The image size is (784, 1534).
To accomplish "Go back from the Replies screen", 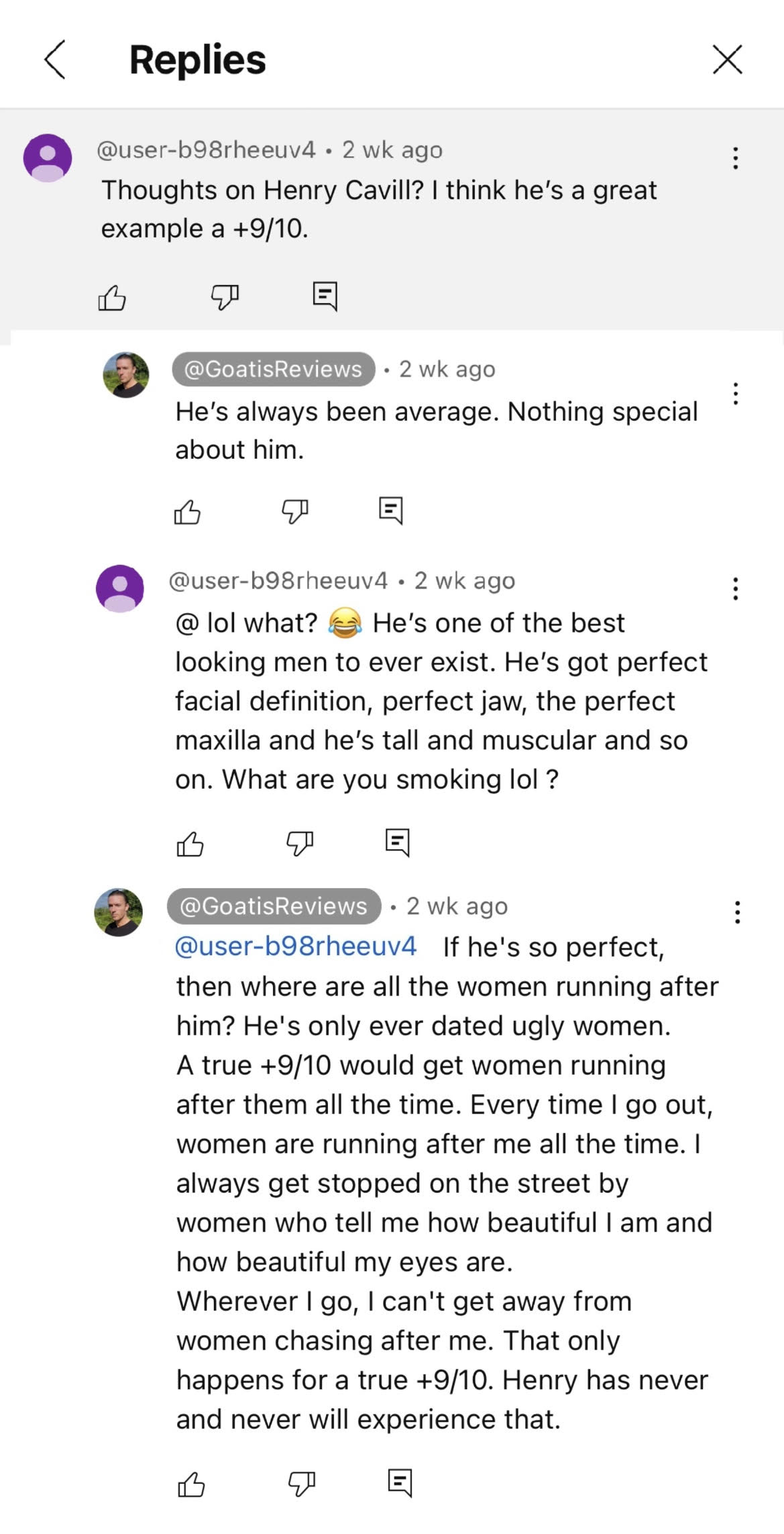I will [x=55, y=60].
